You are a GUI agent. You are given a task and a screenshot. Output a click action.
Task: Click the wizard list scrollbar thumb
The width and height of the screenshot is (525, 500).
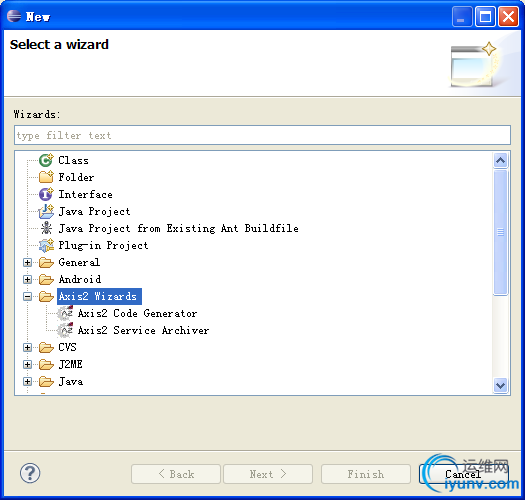[500, 232]
